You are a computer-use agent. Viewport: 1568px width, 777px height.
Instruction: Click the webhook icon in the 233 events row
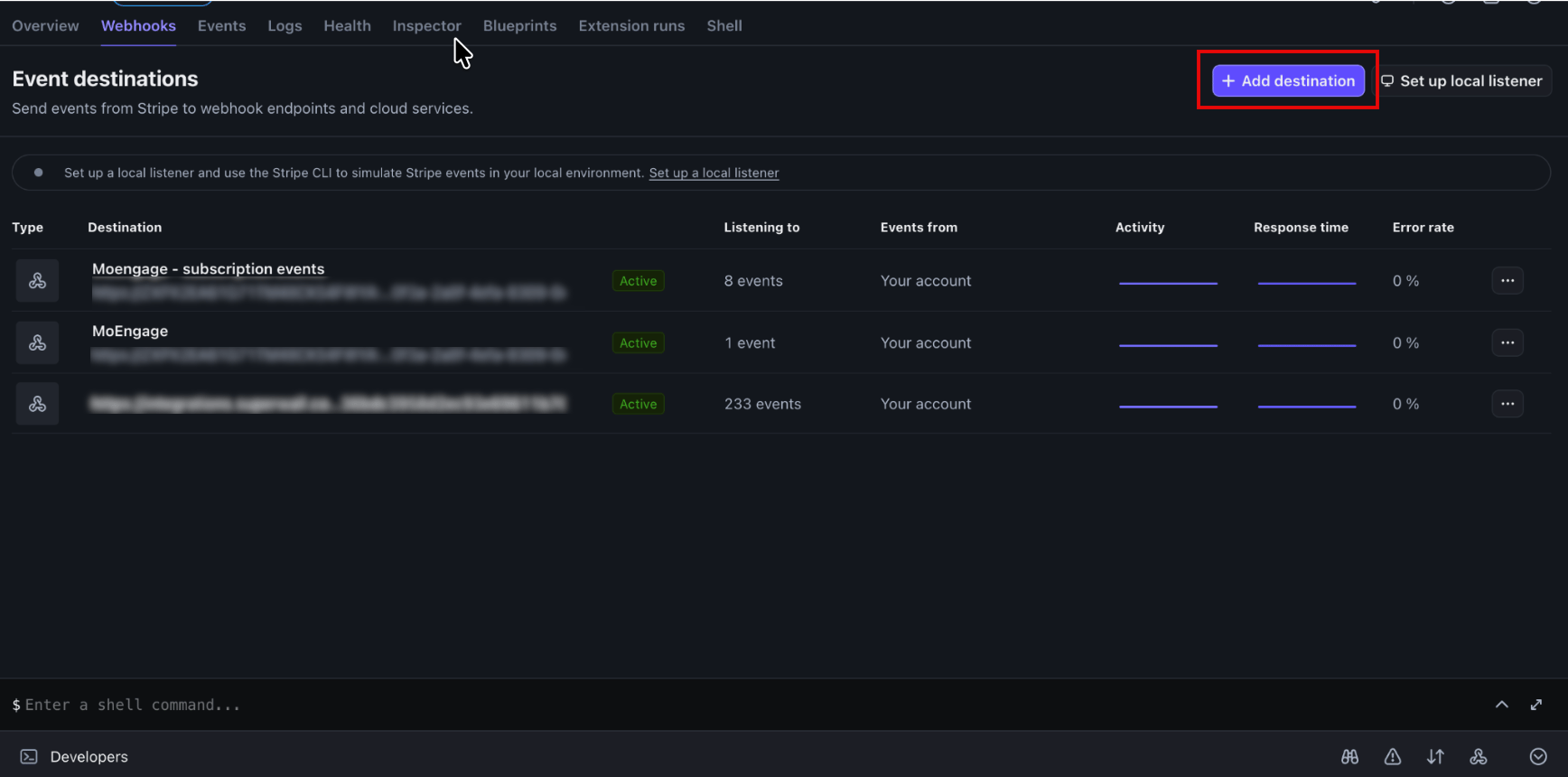pyautogui.click(x=37, y=404)
